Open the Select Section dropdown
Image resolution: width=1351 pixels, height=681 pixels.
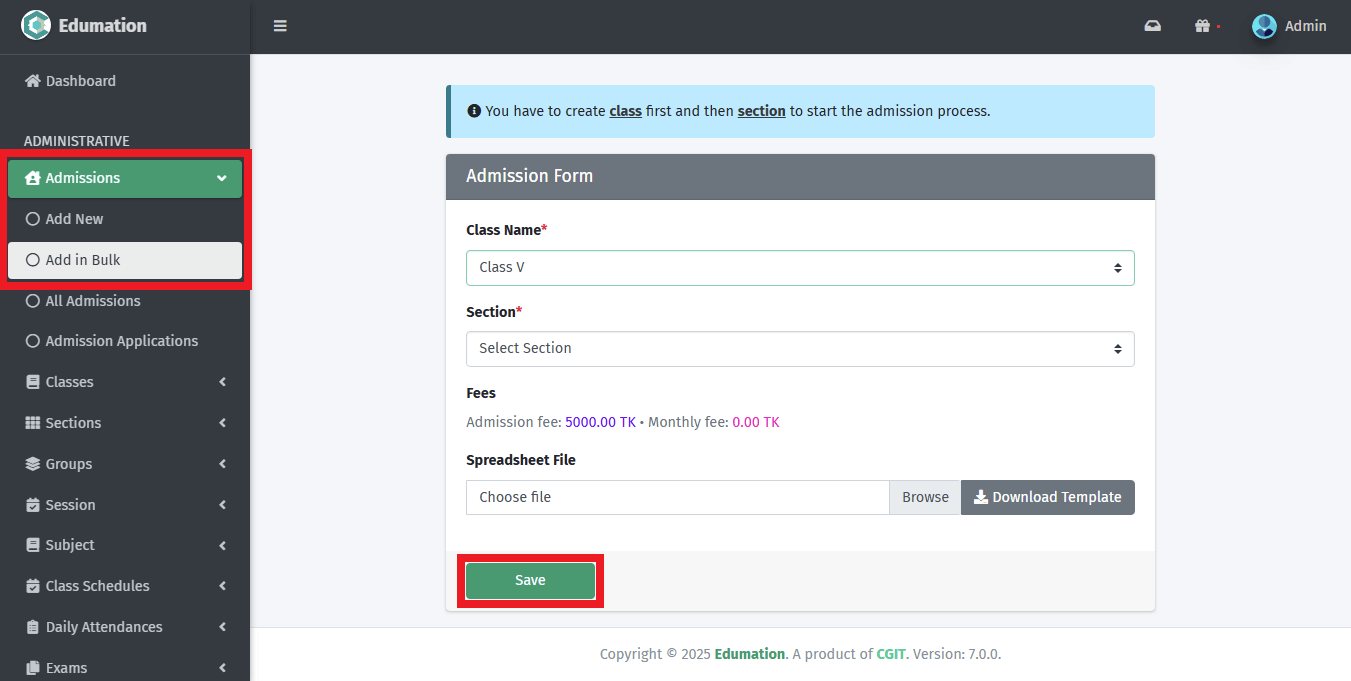(x=800, y=349)
